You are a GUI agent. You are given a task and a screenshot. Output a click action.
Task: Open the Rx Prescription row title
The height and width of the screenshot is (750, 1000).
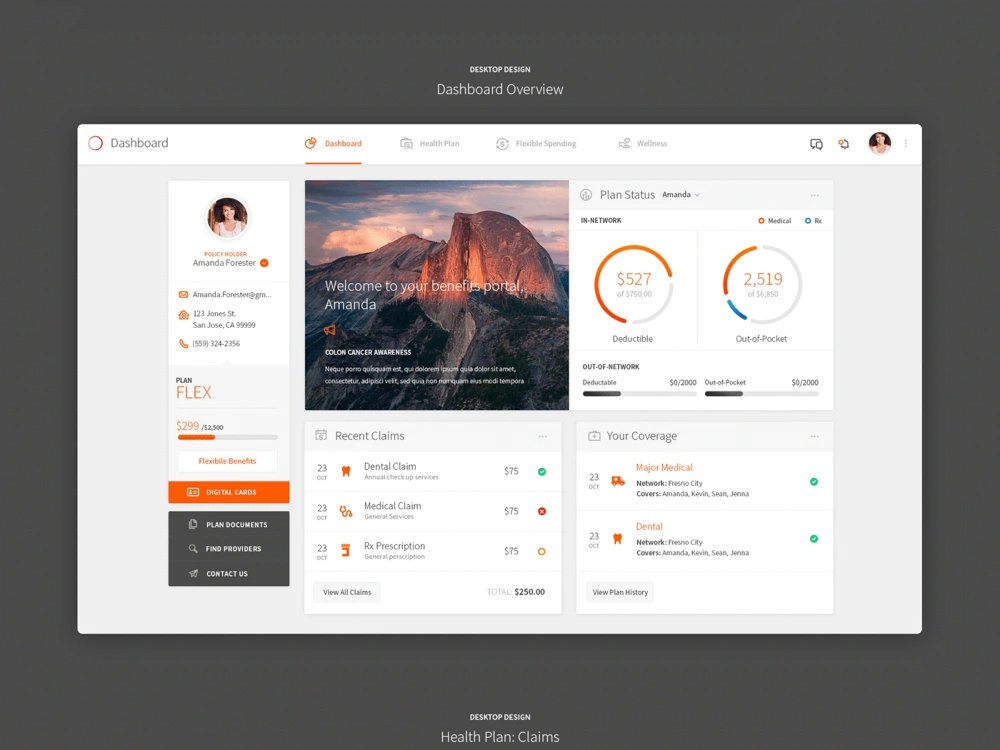coord(394,546)
